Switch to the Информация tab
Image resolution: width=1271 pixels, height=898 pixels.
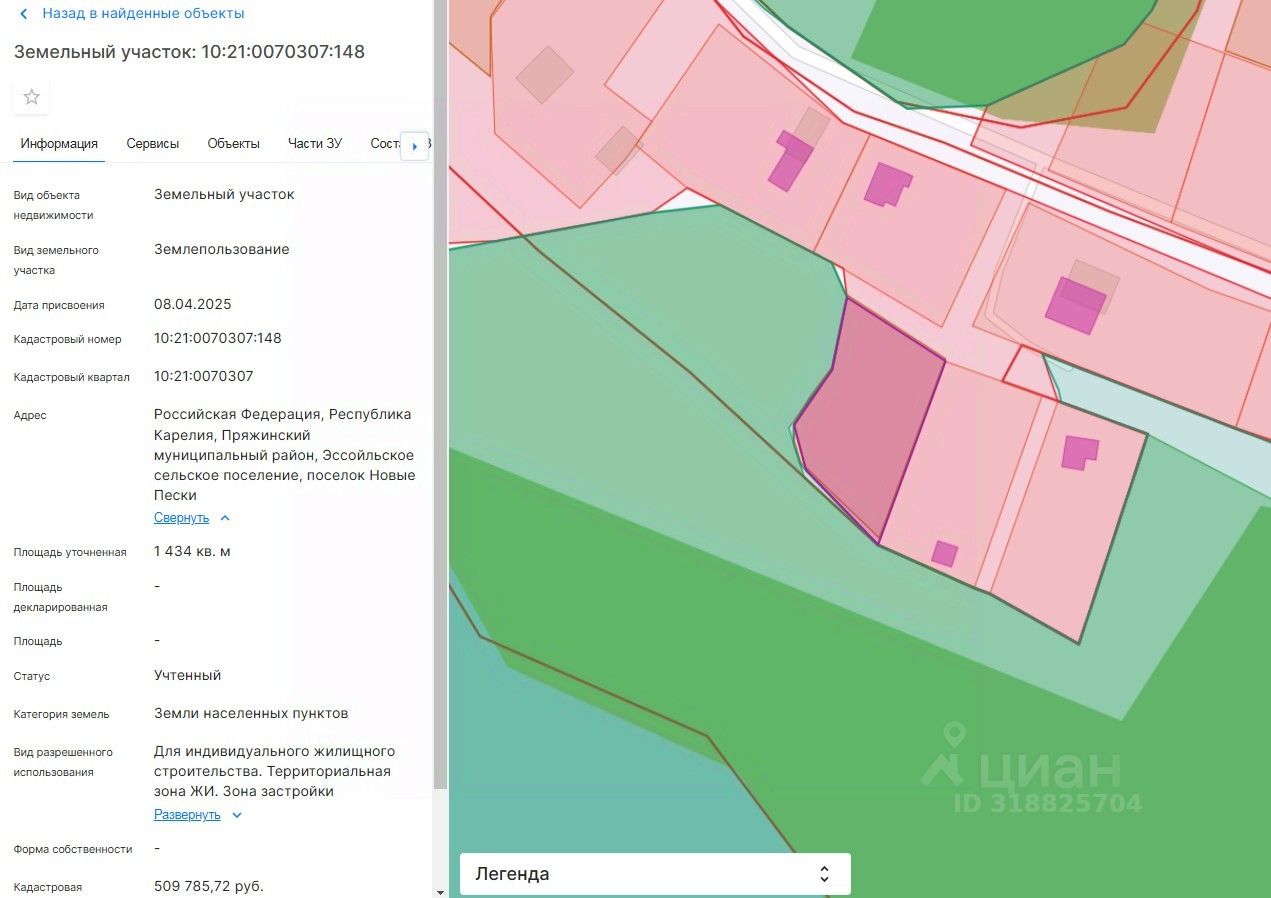[59, 144]
